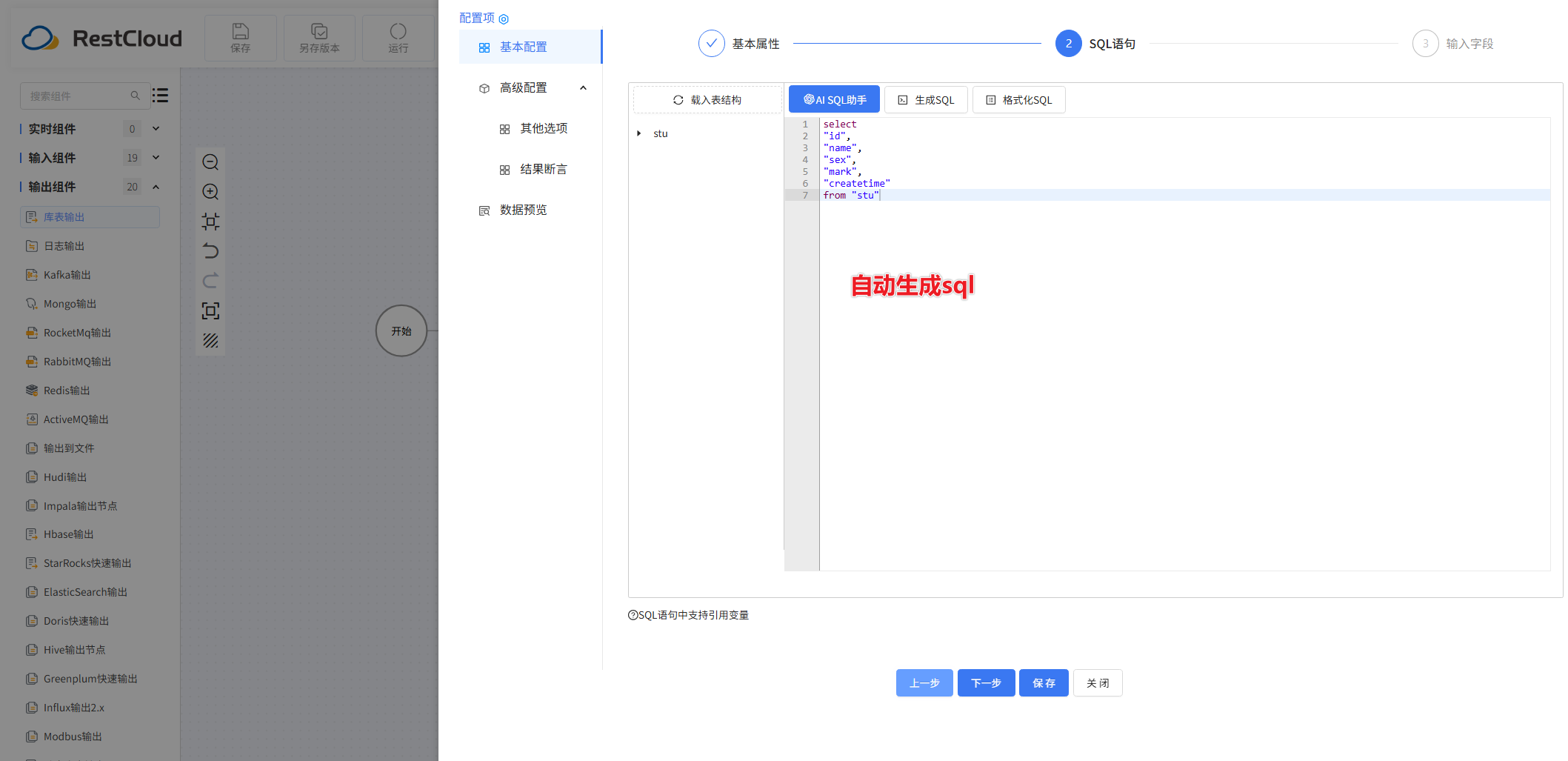Click the 格式化SQL button
This screenshot has height=761, width=1568.
click(x=1019, y=99)
